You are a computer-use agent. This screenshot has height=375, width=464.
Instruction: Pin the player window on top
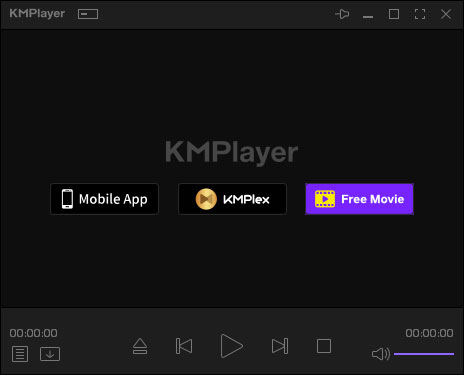point(342,14)
